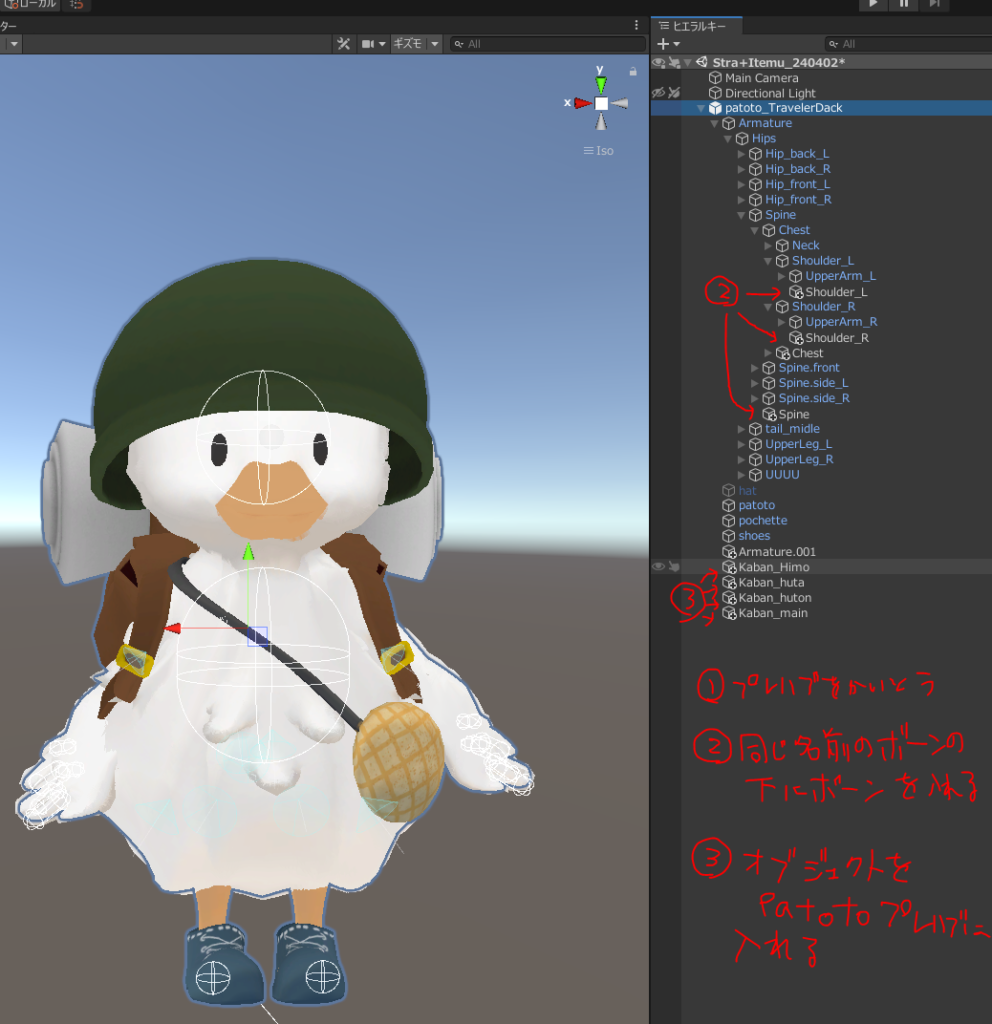Toggle visibility eye for Kaban_Himo
The width and height of the screenshot is (992, 1024).
(x=658, y=567)
